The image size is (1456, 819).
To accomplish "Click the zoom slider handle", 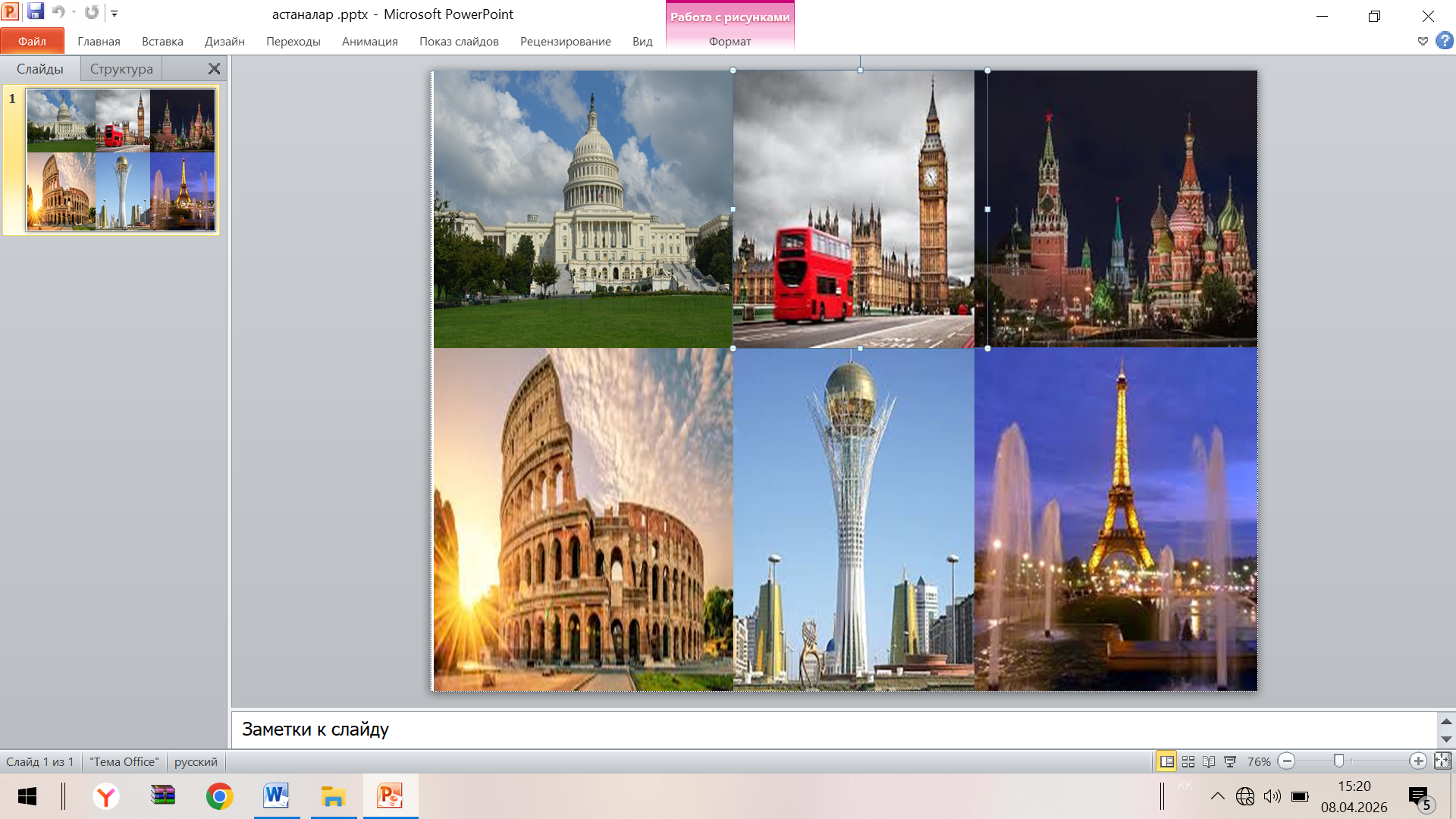I will (1338, 761).
